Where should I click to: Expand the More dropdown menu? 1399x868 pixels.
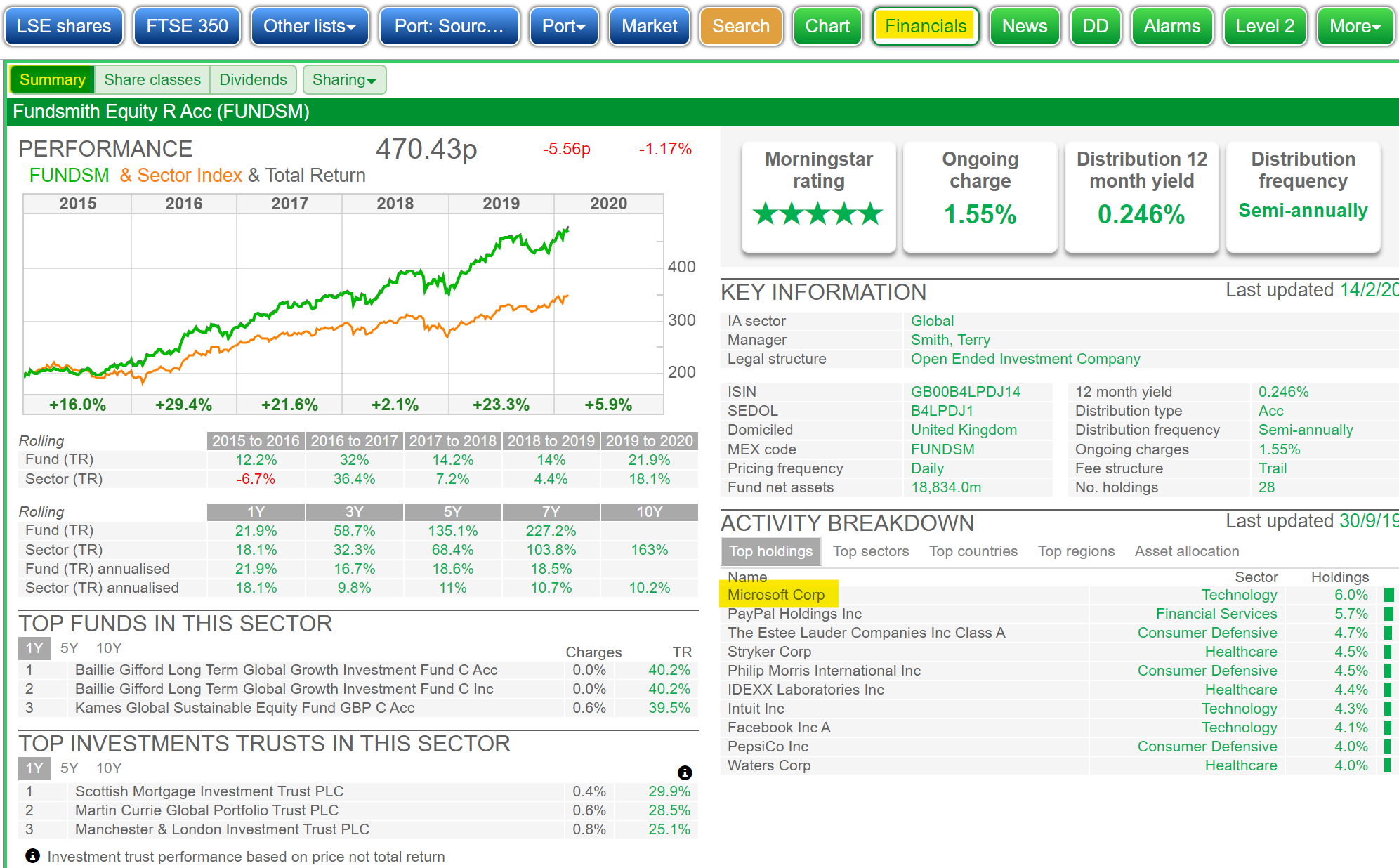pyautogui.click(x=1355, y=26)
